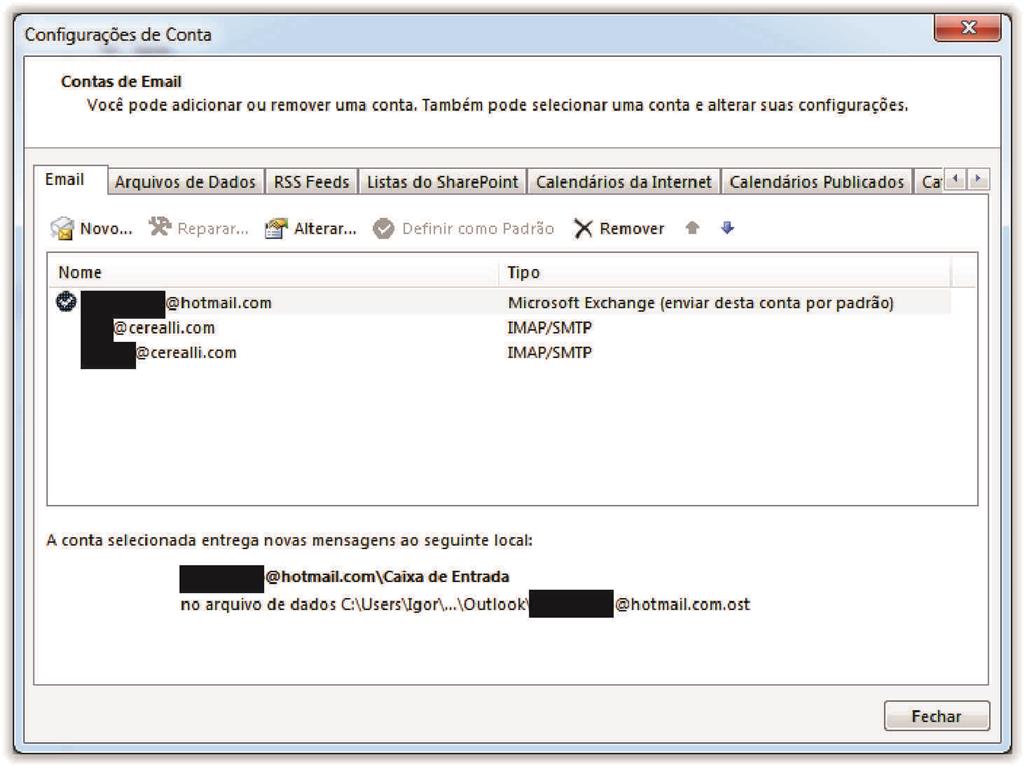Open the RSS Feeds tab

(312, 182)
